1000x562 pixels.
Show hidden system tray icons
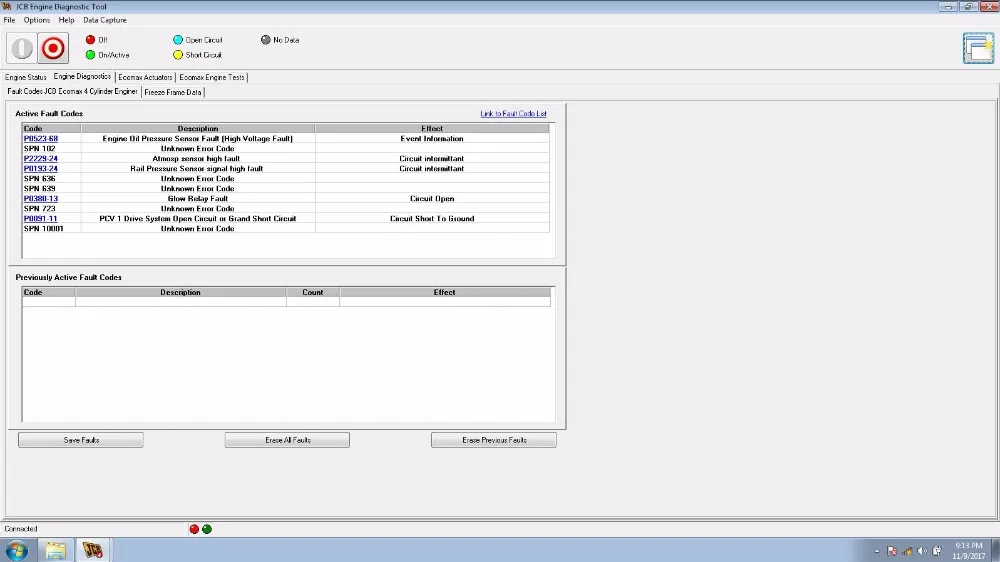click(x=877, y=551)
